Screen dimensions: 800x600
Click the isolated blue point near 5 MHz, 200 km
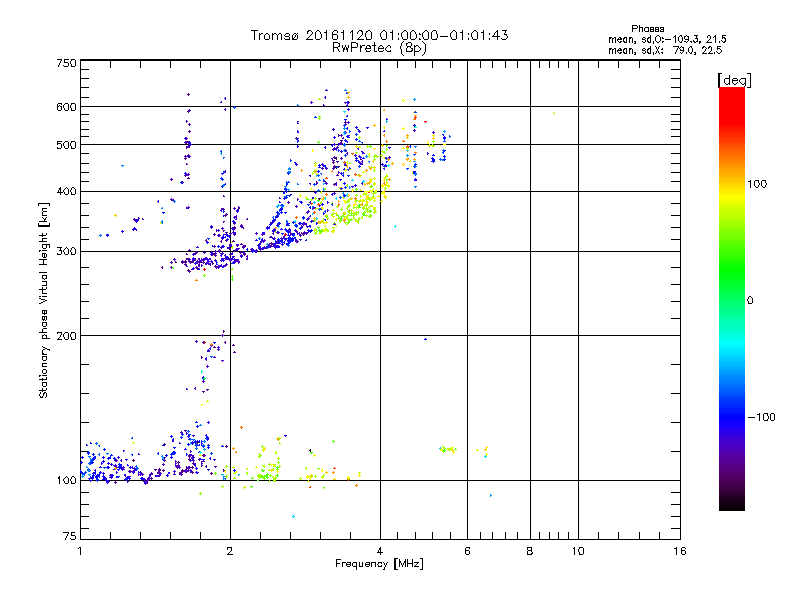click(426, 339)
